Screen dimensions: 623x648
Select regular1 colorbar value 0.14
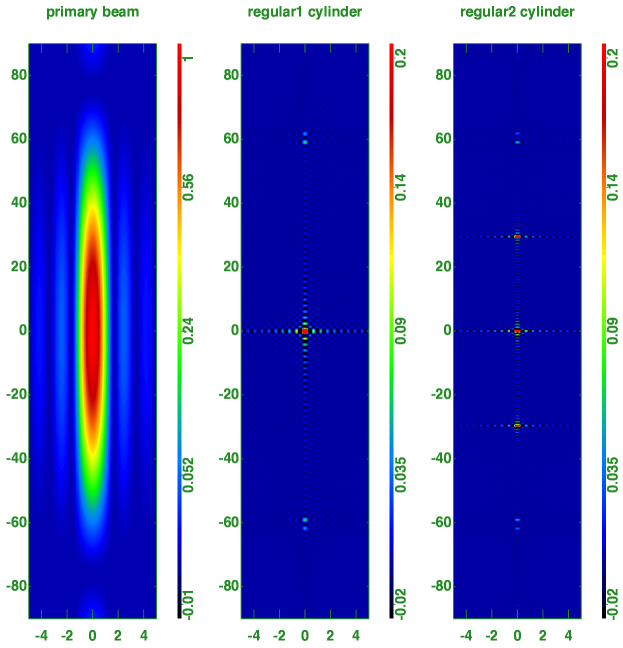pos(401,188)
